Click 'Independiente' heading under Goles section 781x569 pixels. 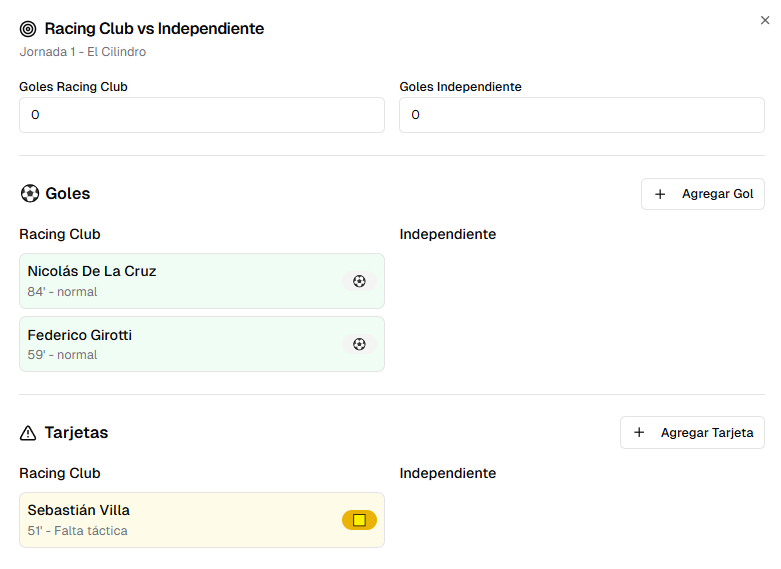click(x=448, y=234)
